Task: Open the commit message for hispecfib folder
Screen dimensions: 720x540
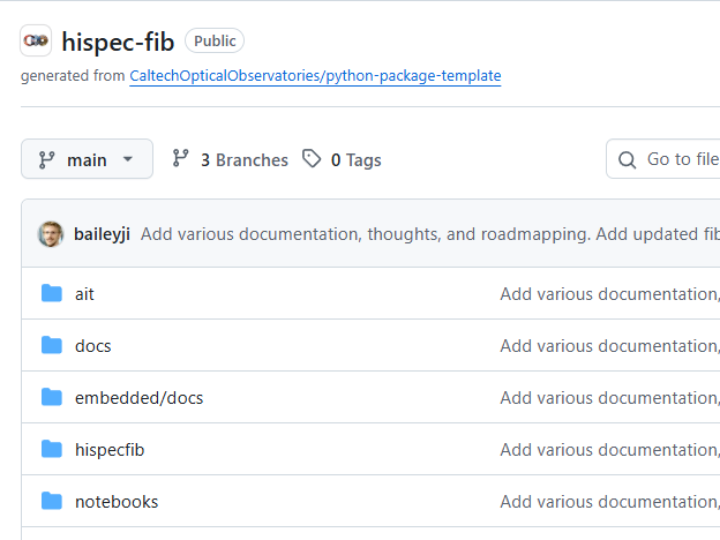Action: coord(608,450)
